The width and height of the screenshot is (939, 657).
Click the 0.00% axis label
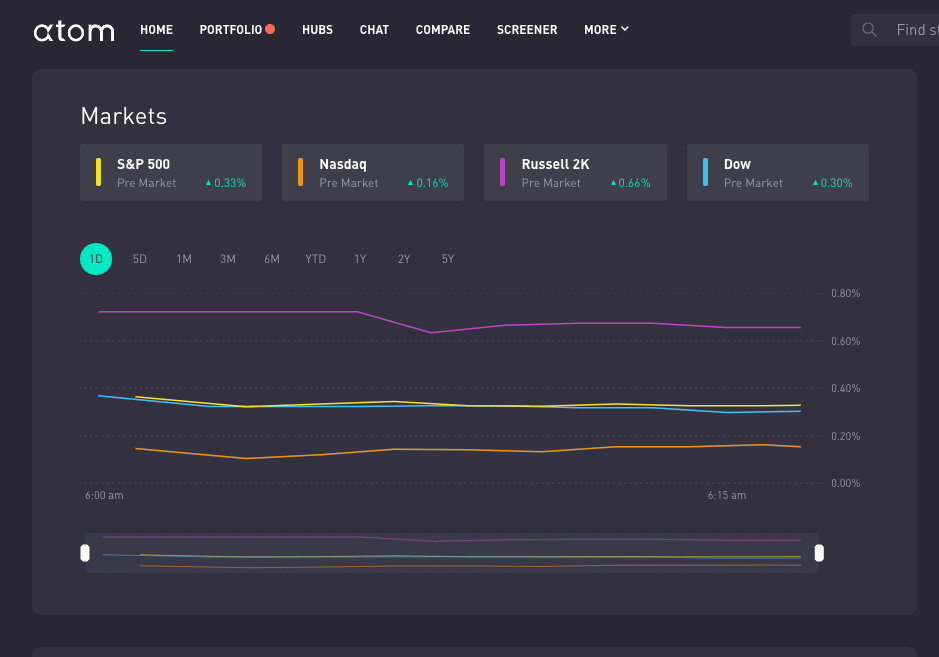click(846, 483)
